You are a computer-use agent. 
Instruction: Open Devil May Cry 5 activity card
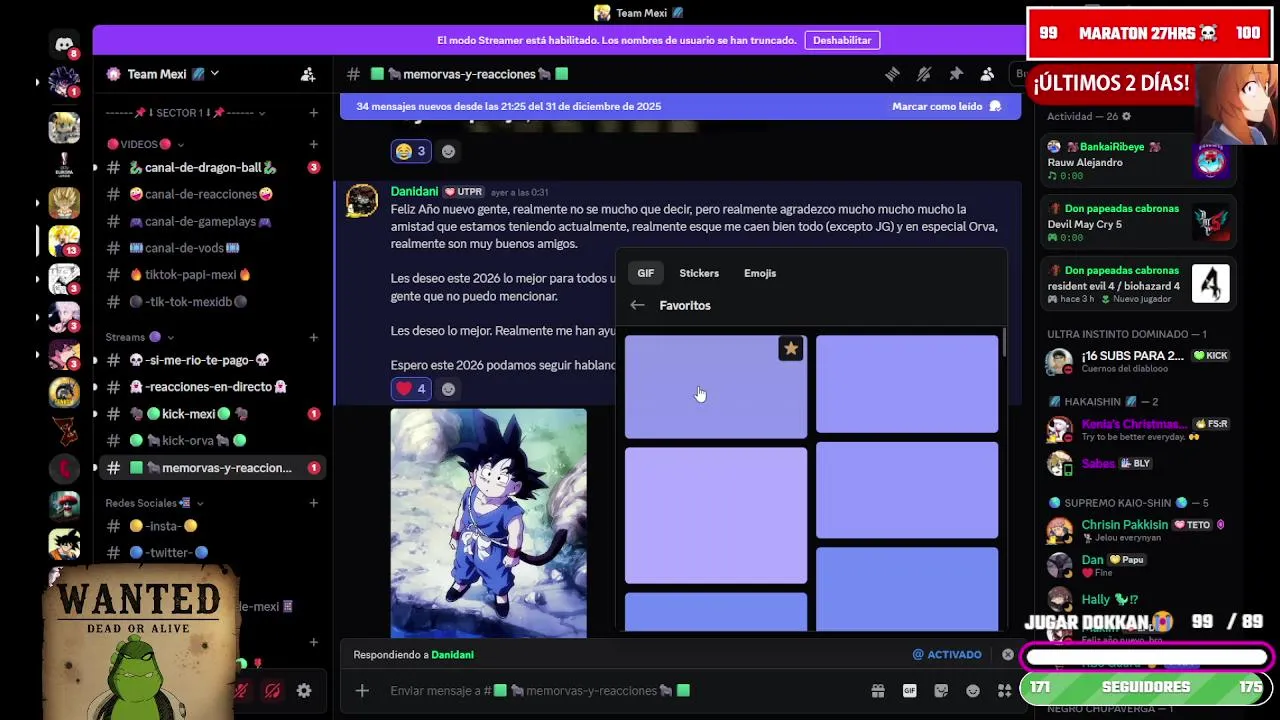tap(1139, 223)
